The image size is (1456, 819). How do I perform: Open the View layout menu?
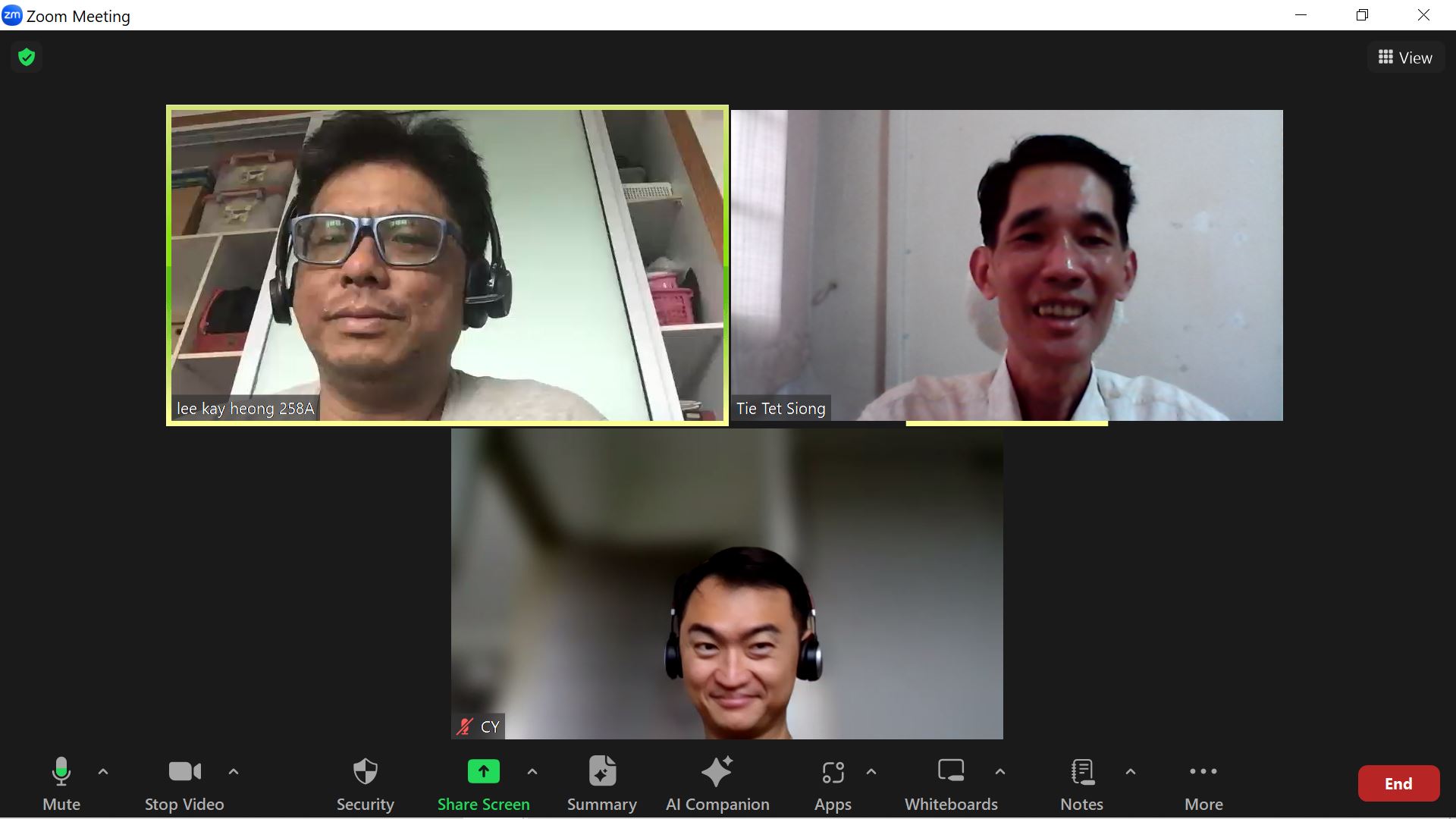1405,58
